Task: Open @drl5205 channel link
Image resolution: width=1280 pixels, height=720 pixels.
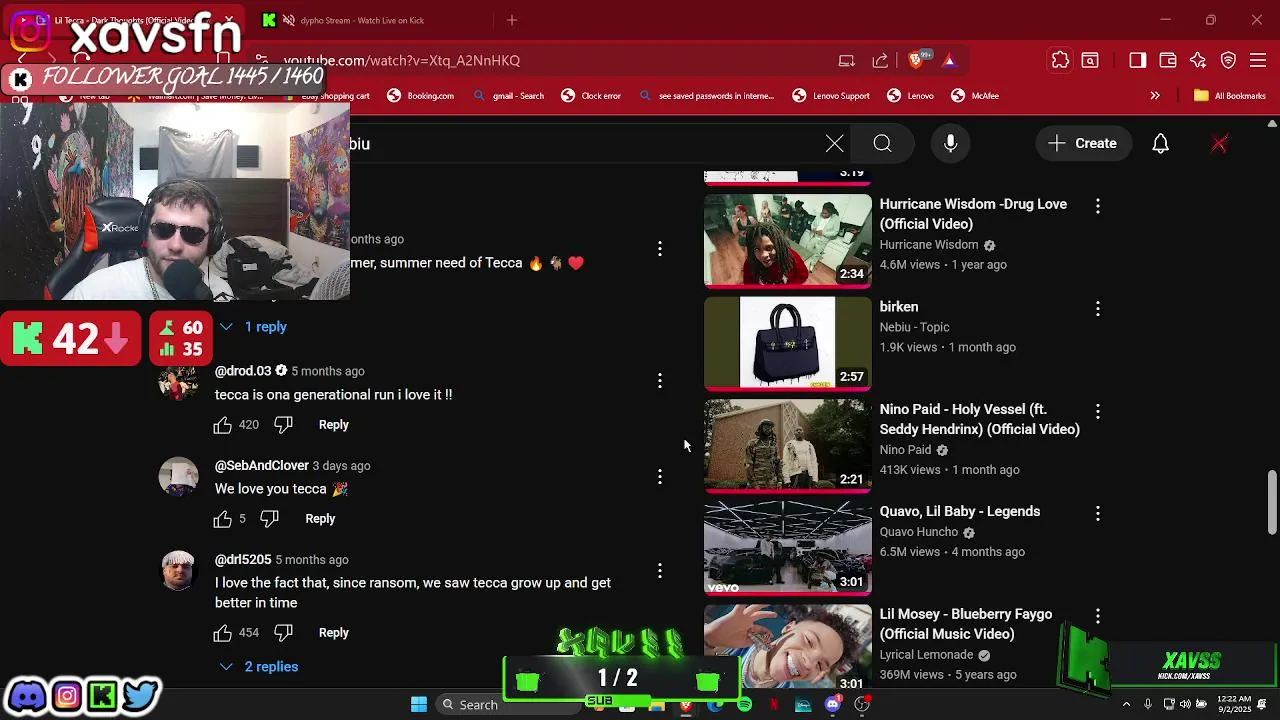Action: 243,560
